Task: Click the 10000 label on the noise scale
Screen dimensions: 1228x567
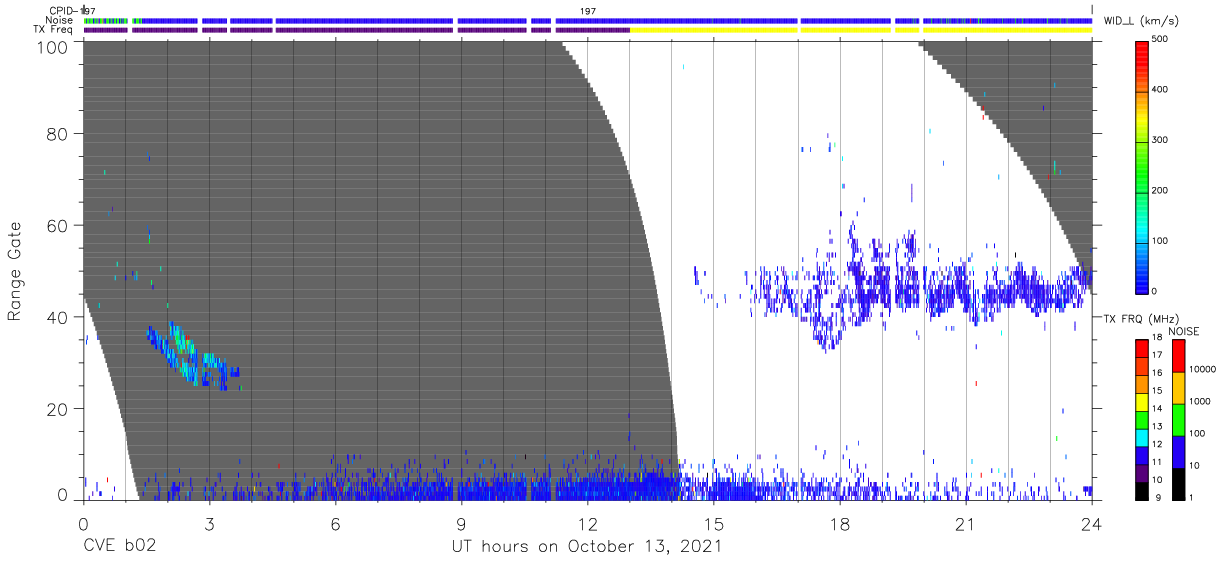Action: click(1204, 369)
